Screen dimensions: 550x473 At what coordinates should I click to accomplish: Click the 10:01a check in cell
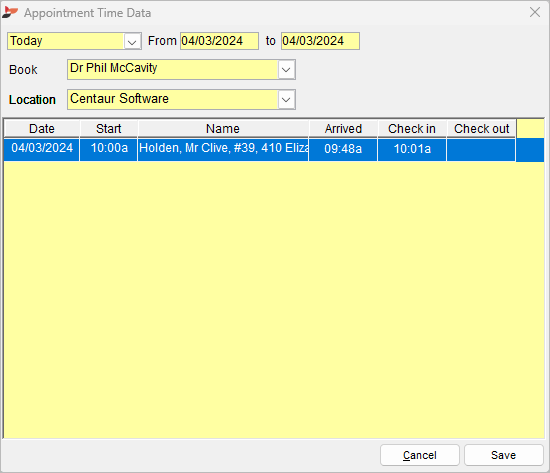click(x=412, y=149)
